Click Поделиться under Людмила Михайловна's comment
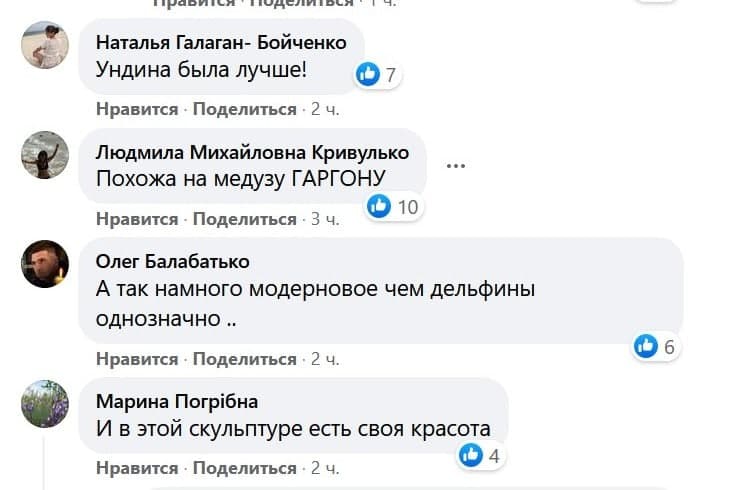Image resolution: width=740 pixels, height=490 pixels. (245, 219)
